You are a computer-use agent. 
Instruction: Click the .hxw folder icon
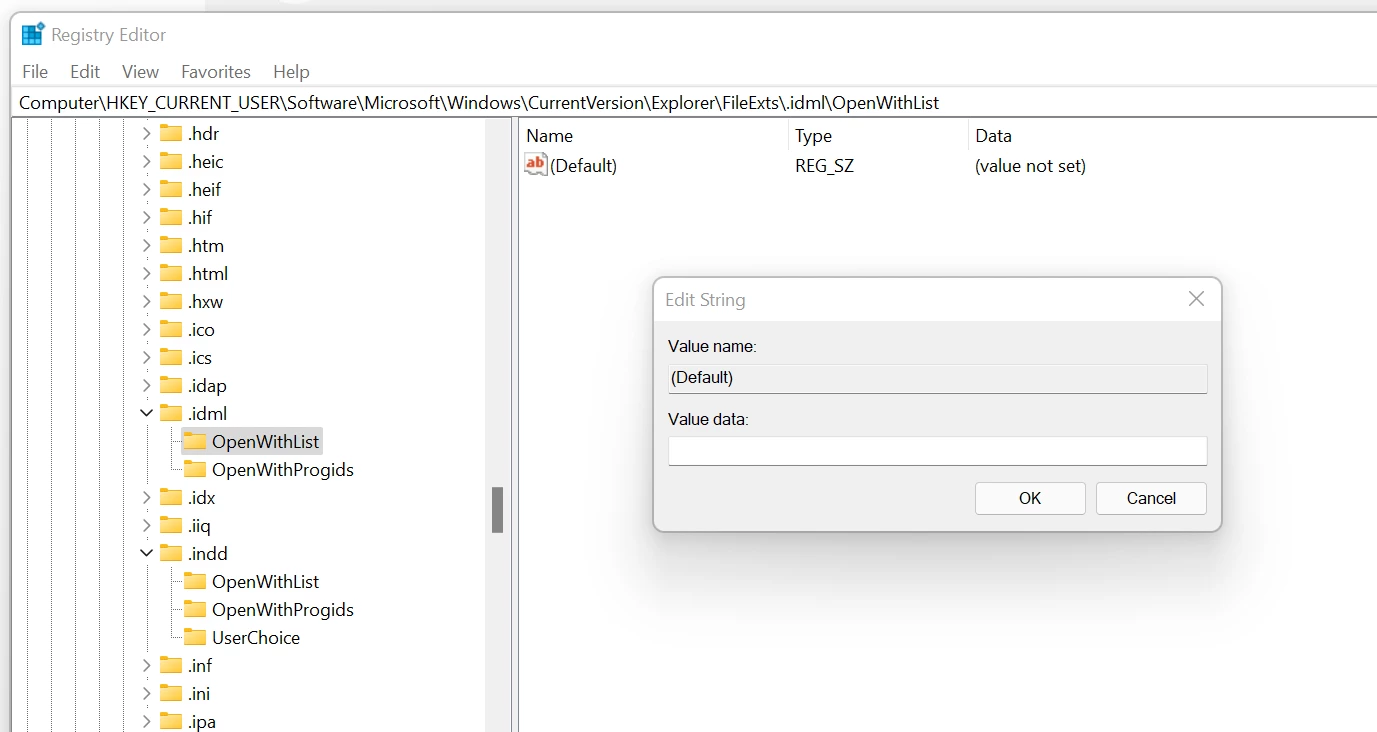[x=171, y=302]
